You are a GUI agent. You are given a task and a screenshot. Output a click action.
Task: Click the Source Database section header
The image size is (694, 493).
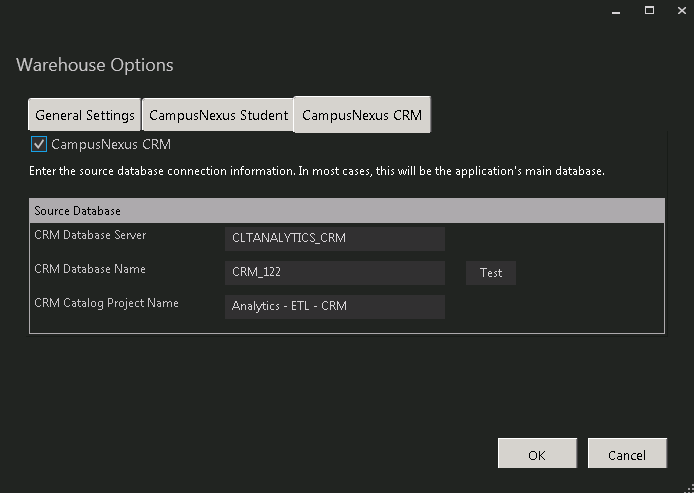click(78, 211)
